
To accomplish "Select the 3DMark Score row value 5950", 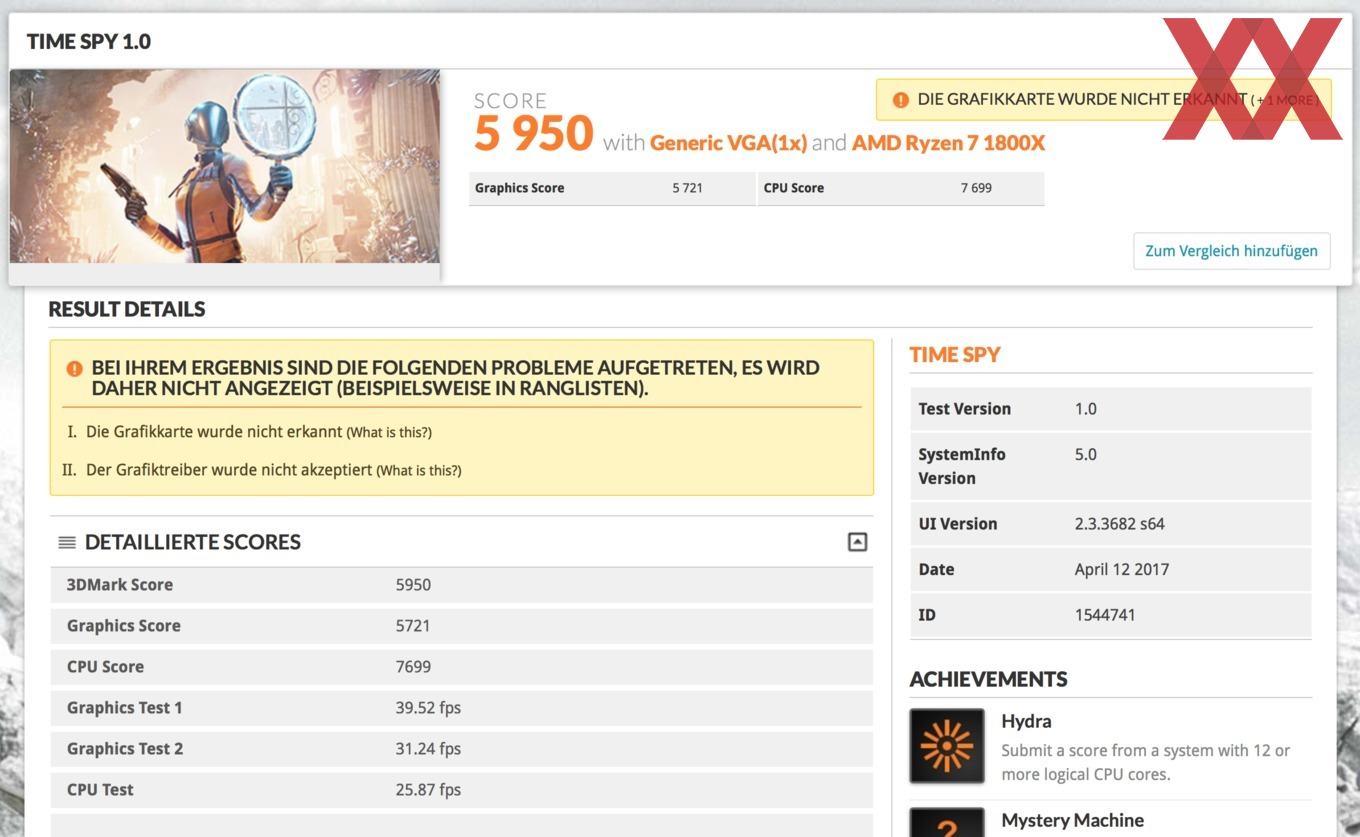I will (x=413, y=585).
